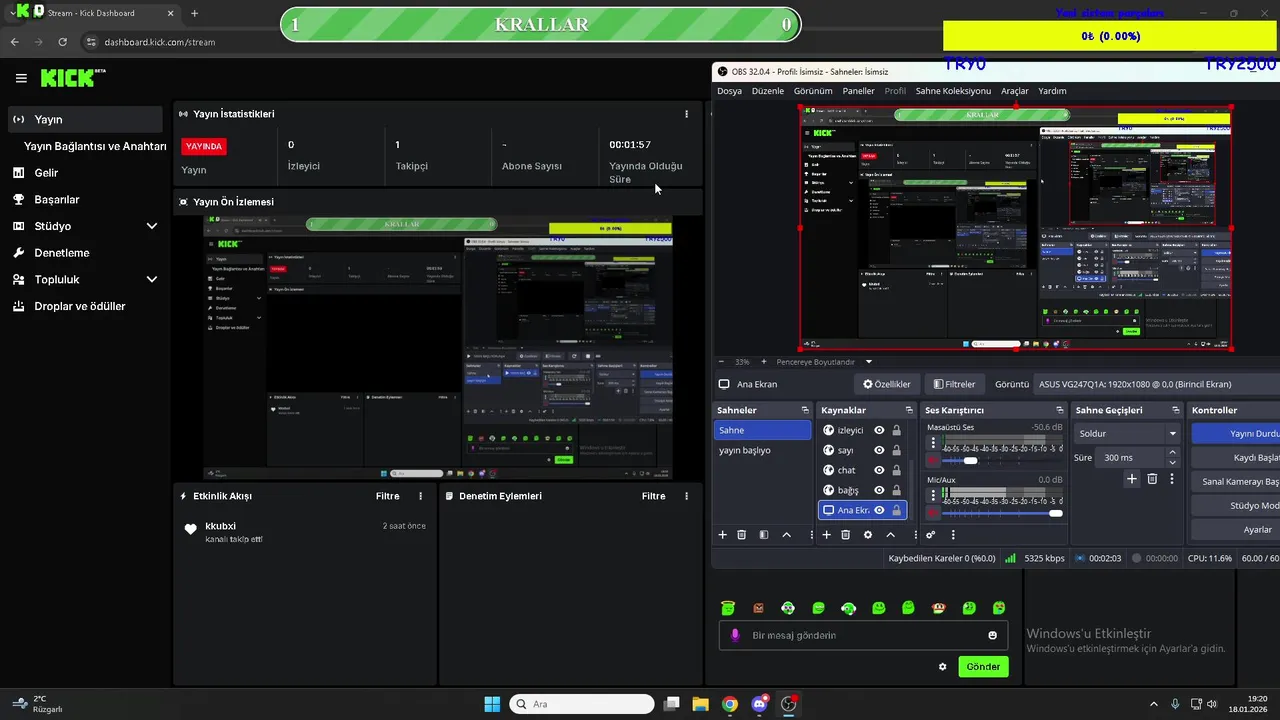Click the emoji picker in chat box

click(992, 636)
